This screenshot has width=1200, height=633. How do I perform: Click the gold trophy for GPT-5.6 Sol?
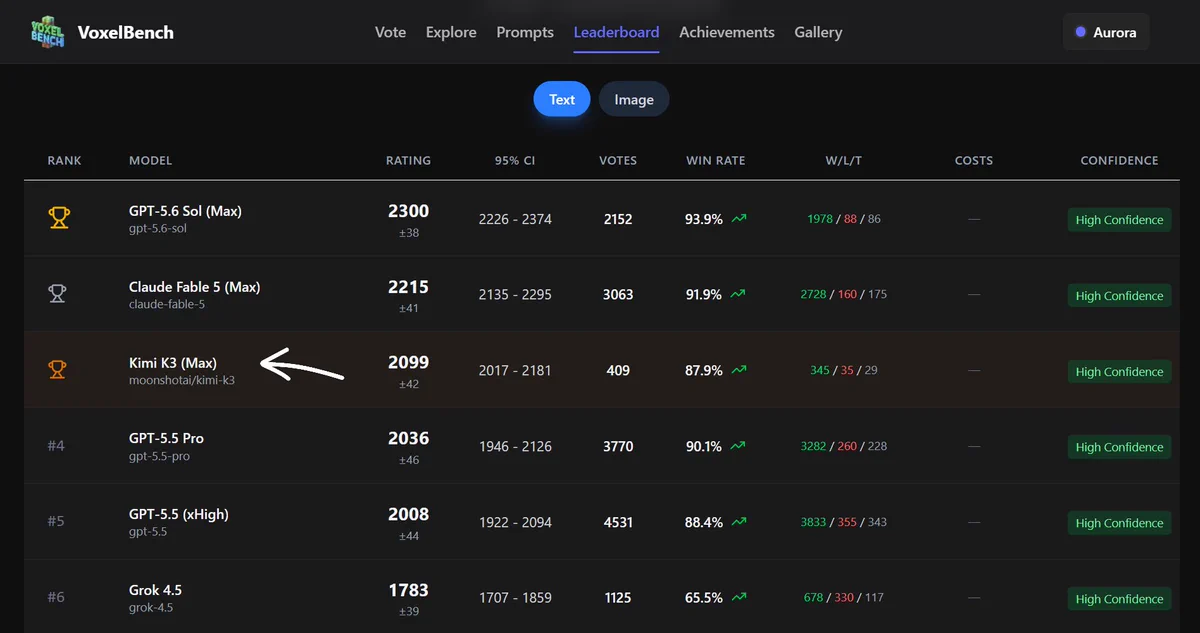(59, 218)
